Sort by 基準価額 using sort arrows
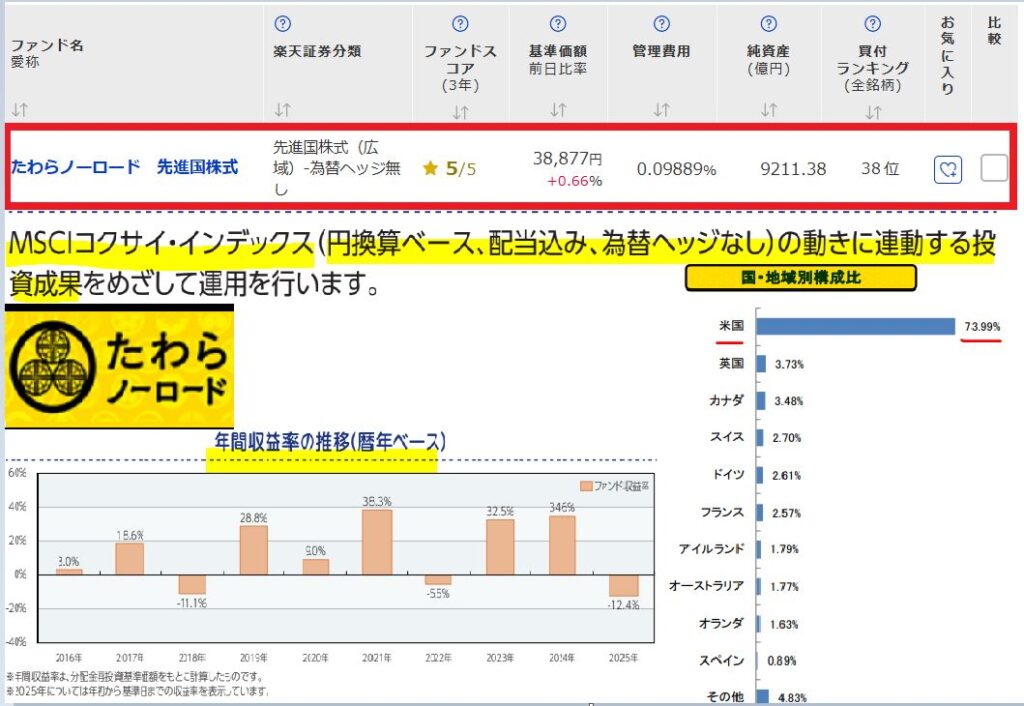 pos(558,110)
